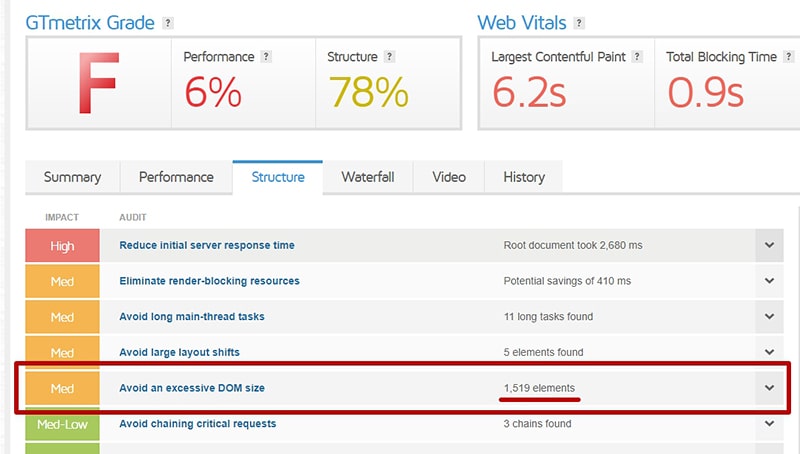Image resolution: width=800 pixels, height=454 pixels.
Task: Expand the excessive DOM size audit
Action: [769, 388]
